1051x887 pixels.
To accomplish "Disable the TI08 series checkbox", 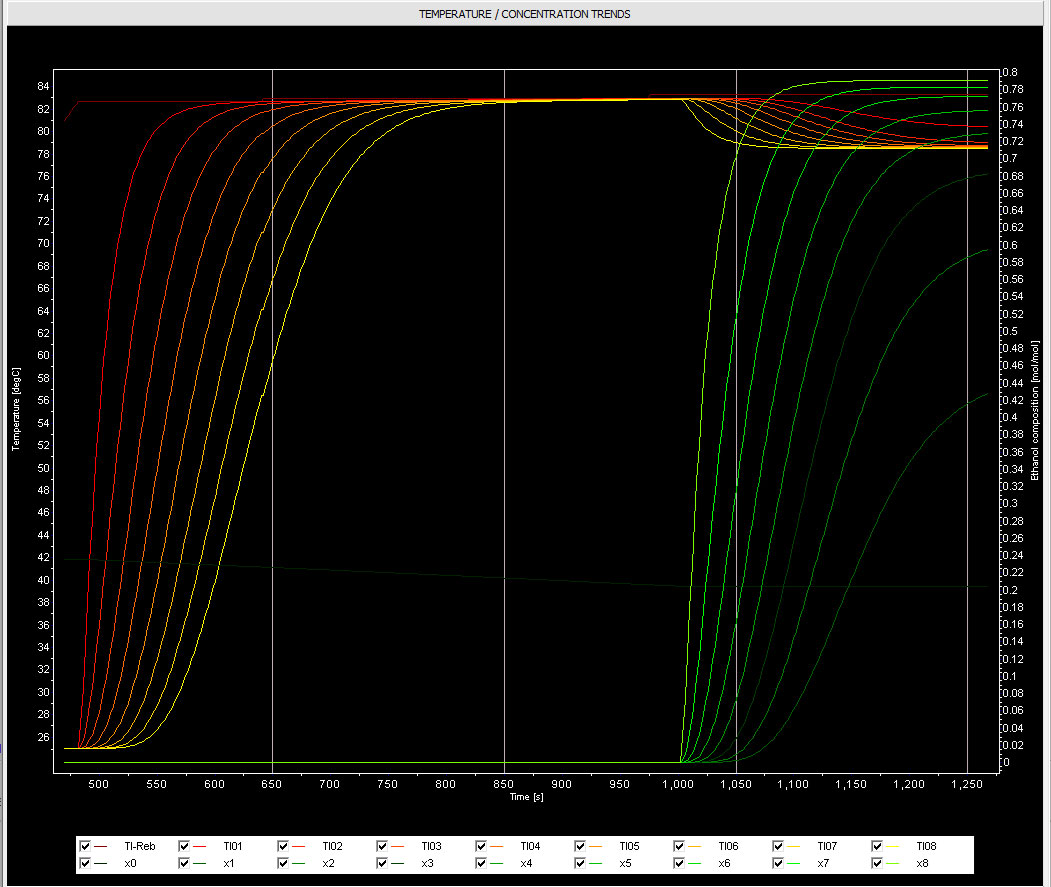I will click(x=879, y=846).
